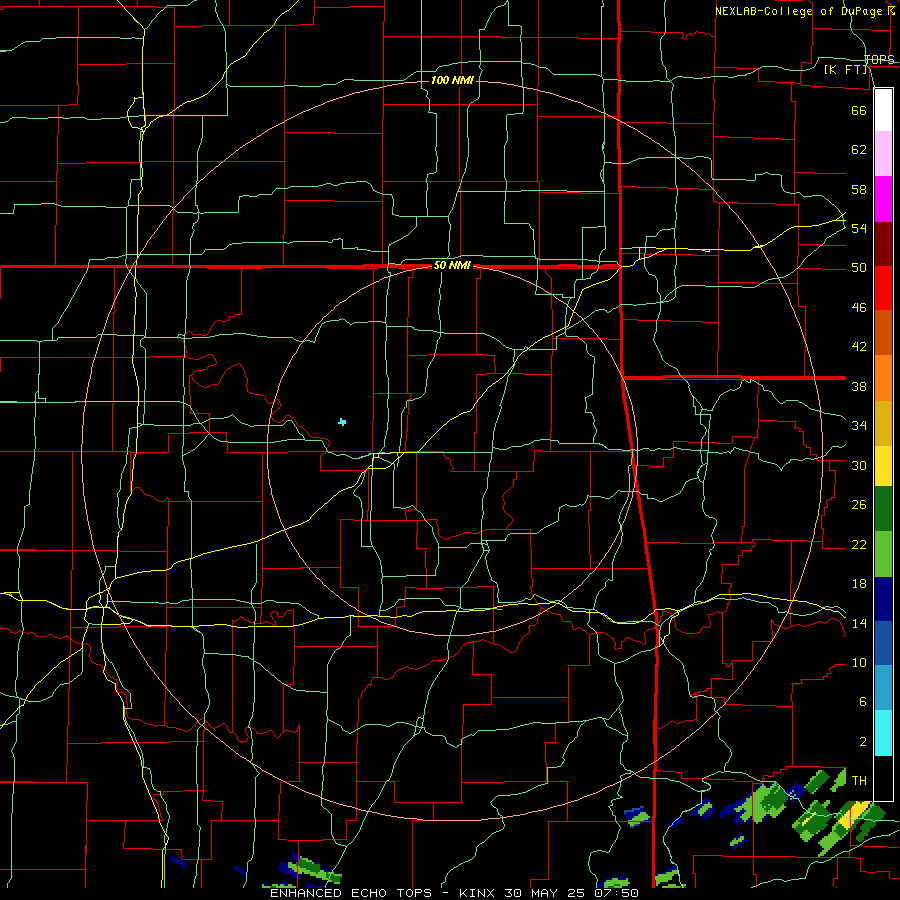Click the '10' legend value
This screenshot has width=900, height=900.
point(859,663)
